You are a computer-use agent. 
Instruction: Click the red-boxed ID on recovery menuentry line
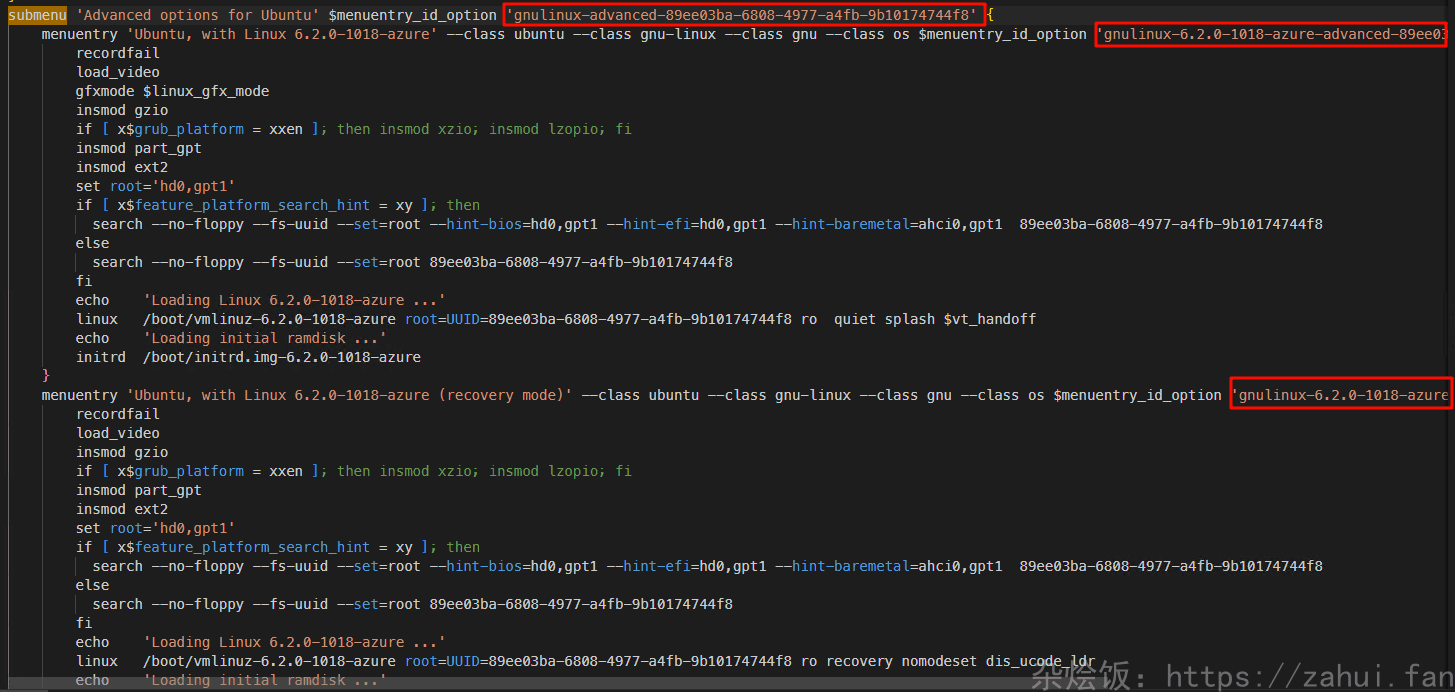[x=1340, y=395]
